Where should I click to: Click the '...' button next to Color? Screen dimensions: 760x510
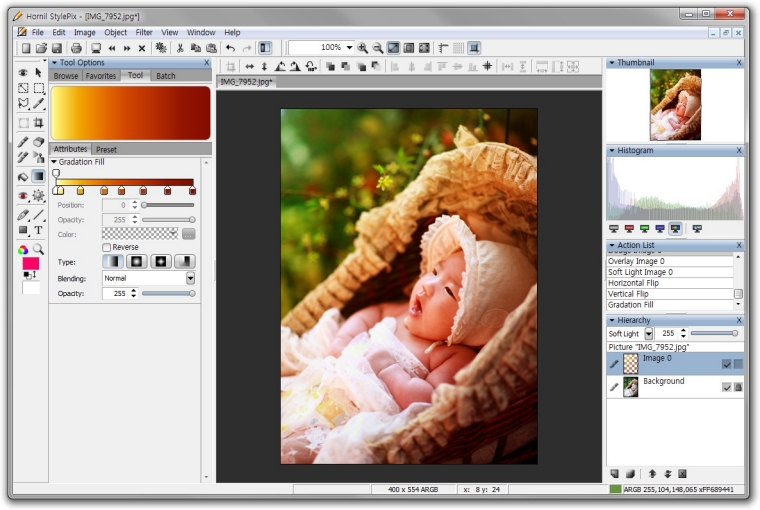coord(189,235)
